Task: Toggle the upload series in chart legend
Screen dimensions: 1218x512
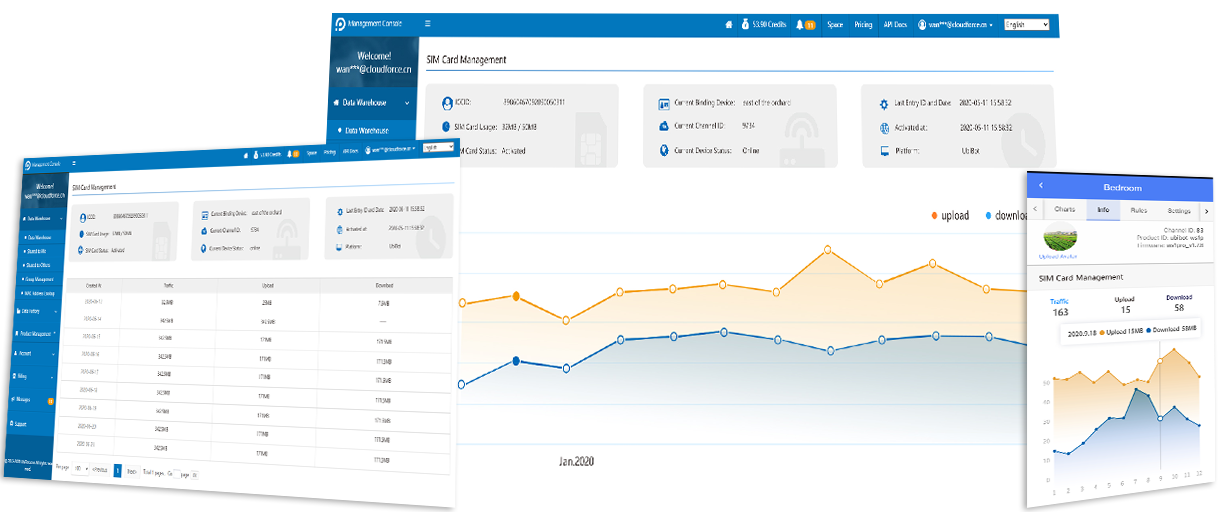Action: pos(949,215)
